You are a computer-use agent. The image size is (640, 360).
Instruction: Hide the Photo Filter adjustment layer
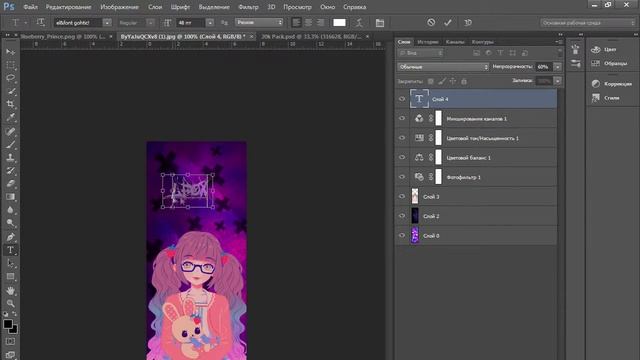402,177
